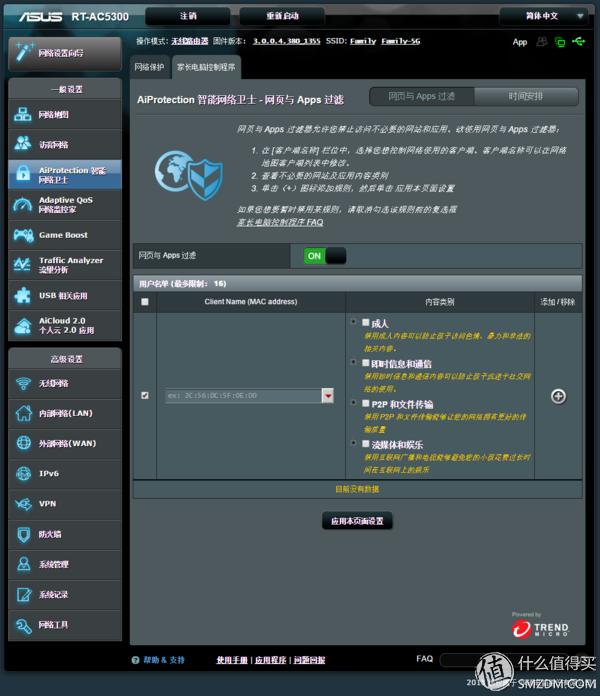The width and height of the screenshot is (600, 696).
Task: Click the green network status icon
Action: click(560, 42)
